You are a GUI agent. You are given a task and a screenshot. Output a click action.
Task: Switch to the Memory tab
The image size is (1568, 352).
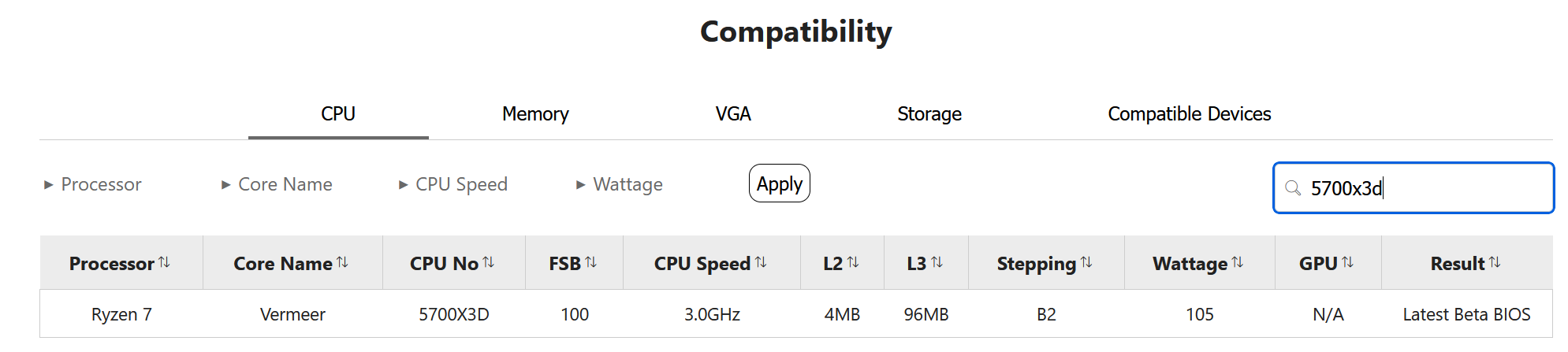(x=535, y=114)
